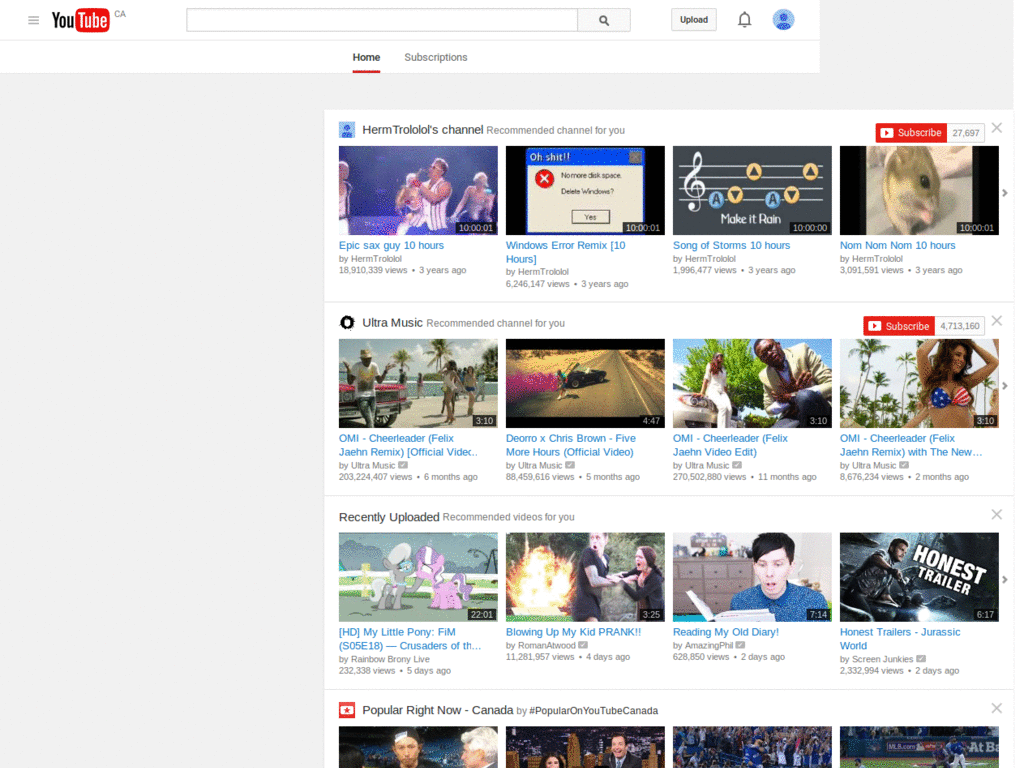The image size is (1024, 768).
Task: Open the notifications bell
Action: 744,20
